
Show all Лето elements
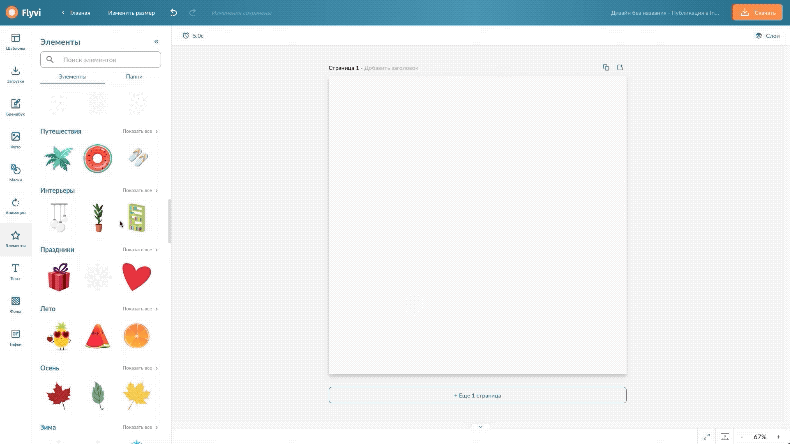coord(140,309)
